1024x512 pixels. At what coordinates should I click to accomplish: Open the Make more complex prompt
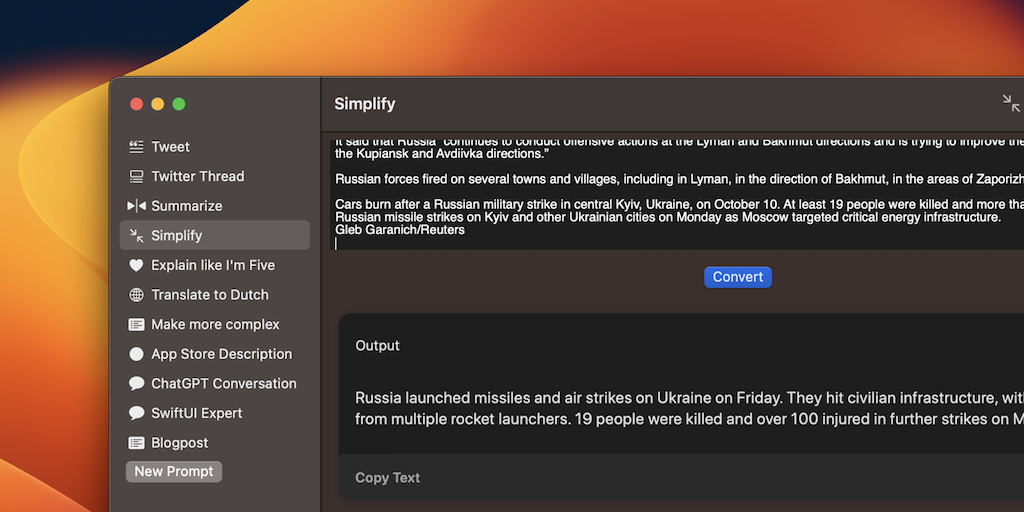(x=214, y=325)
